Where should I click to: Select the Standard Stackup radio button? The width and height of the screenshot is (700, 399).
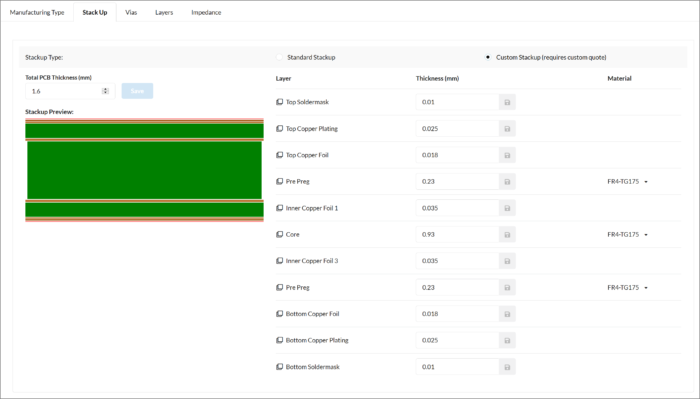(279, 57)
